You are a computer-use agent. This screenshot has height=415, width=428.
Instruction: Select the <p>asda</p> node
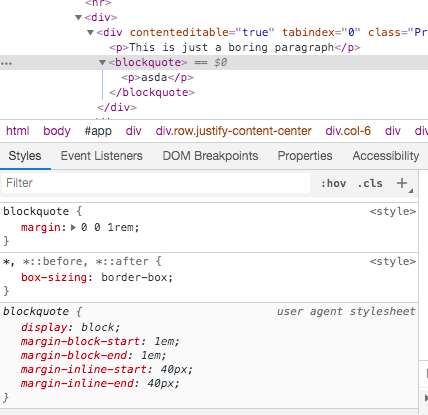pos(157,77)
